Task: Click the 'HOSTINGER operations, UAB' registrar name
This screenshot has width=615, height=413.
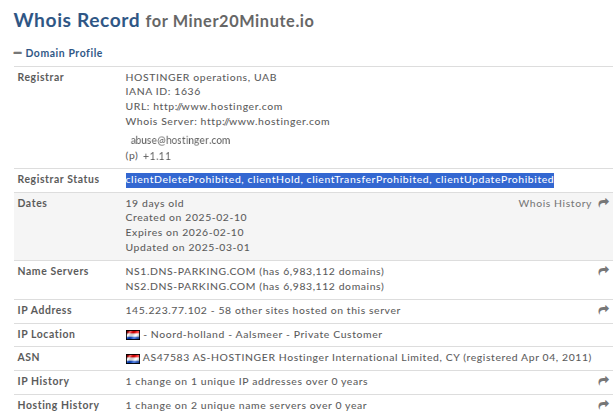Action: pyautogui.click(x=201, y=78)
